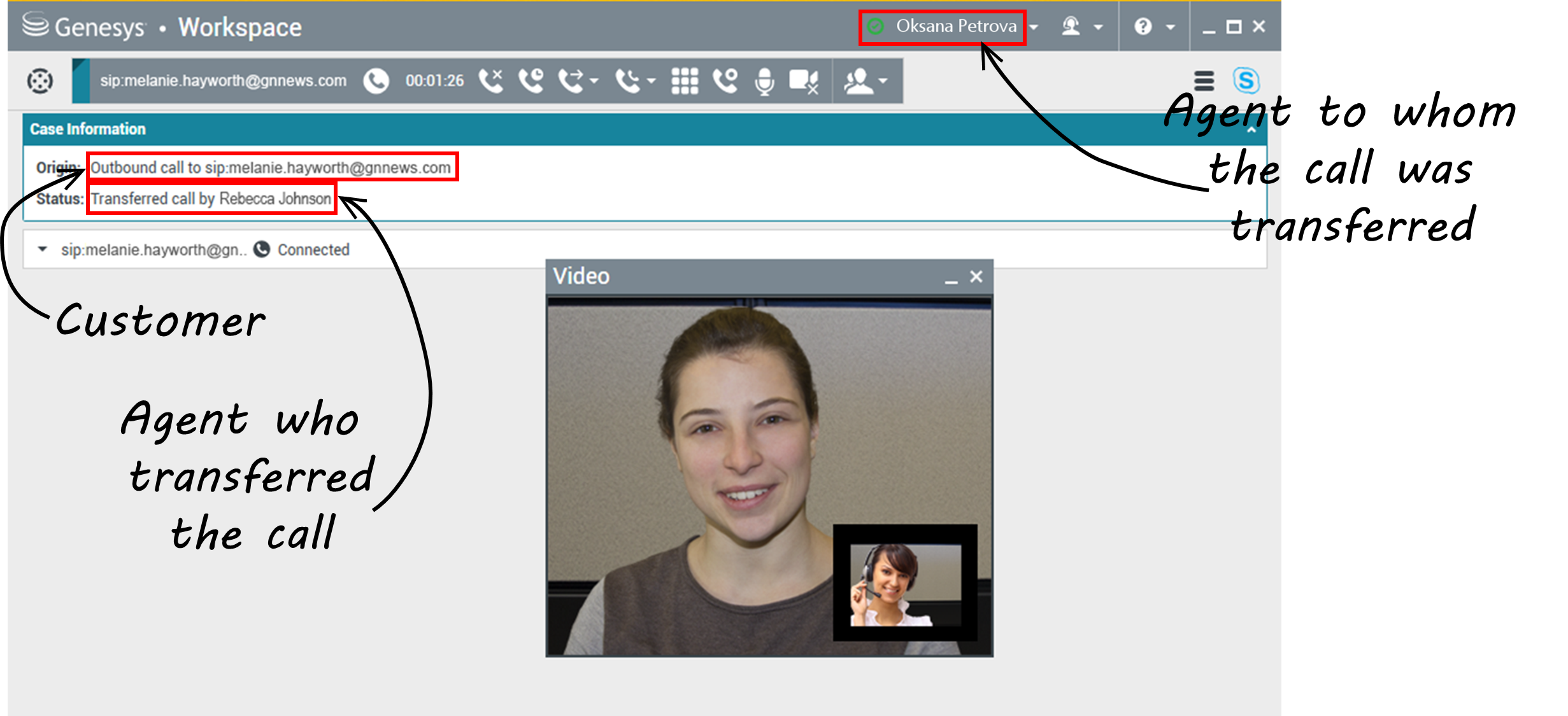Open the keypad dial pad
The image size is (1568, 716).
pos(684,81)
